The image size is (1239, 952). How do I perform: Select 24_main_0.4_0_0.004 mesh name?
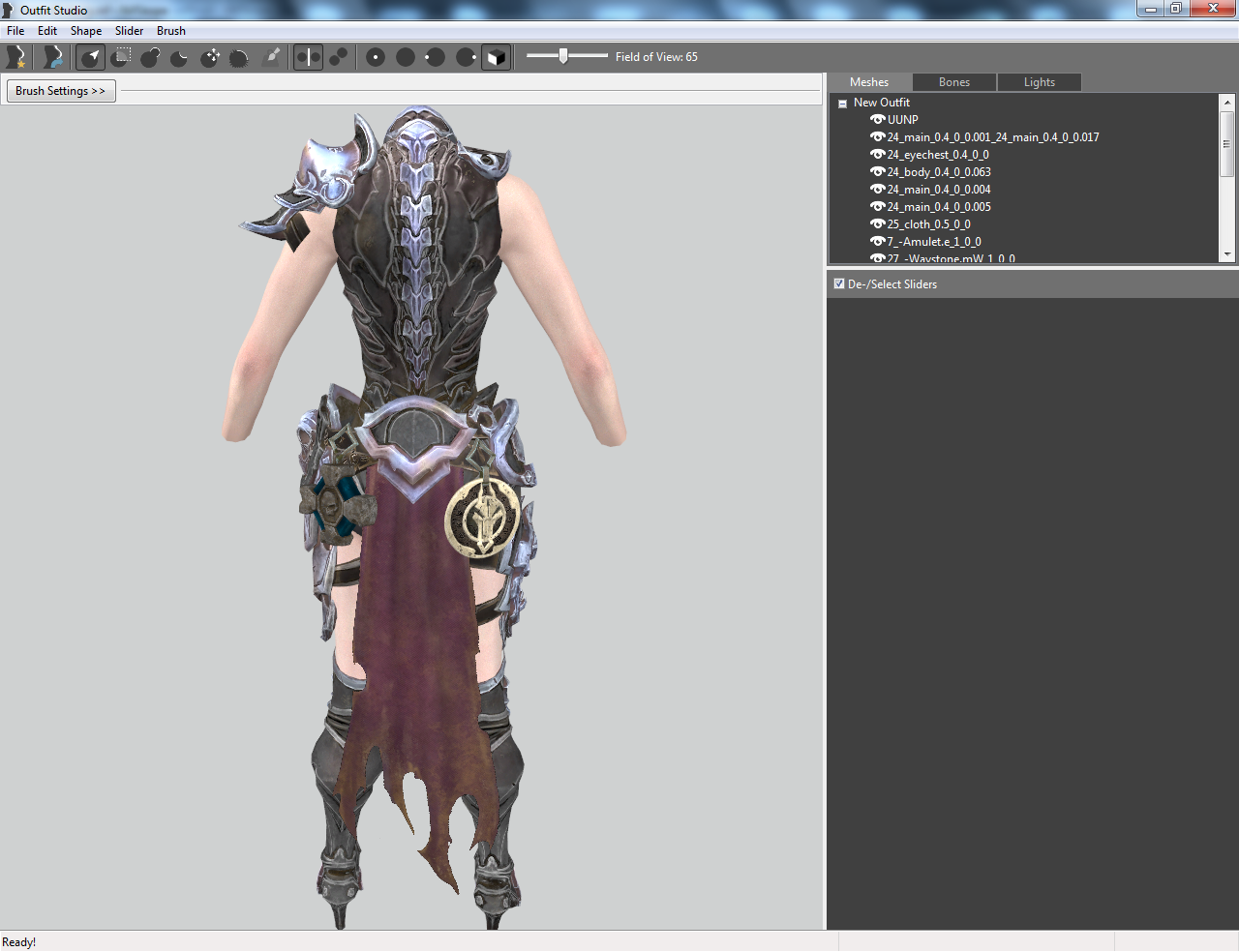939,190
